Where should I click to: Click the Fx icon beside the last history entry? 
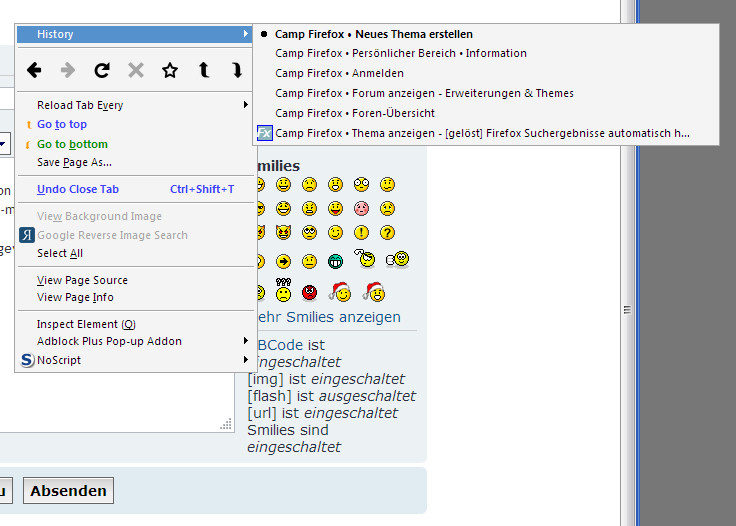pos(265,133)
